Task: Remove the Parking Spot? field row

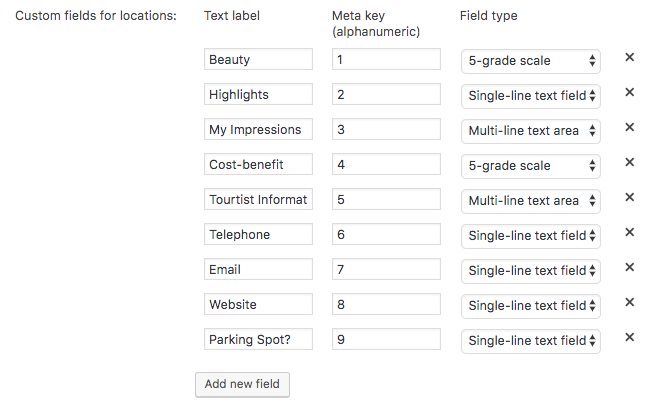Action: [630, 338]
